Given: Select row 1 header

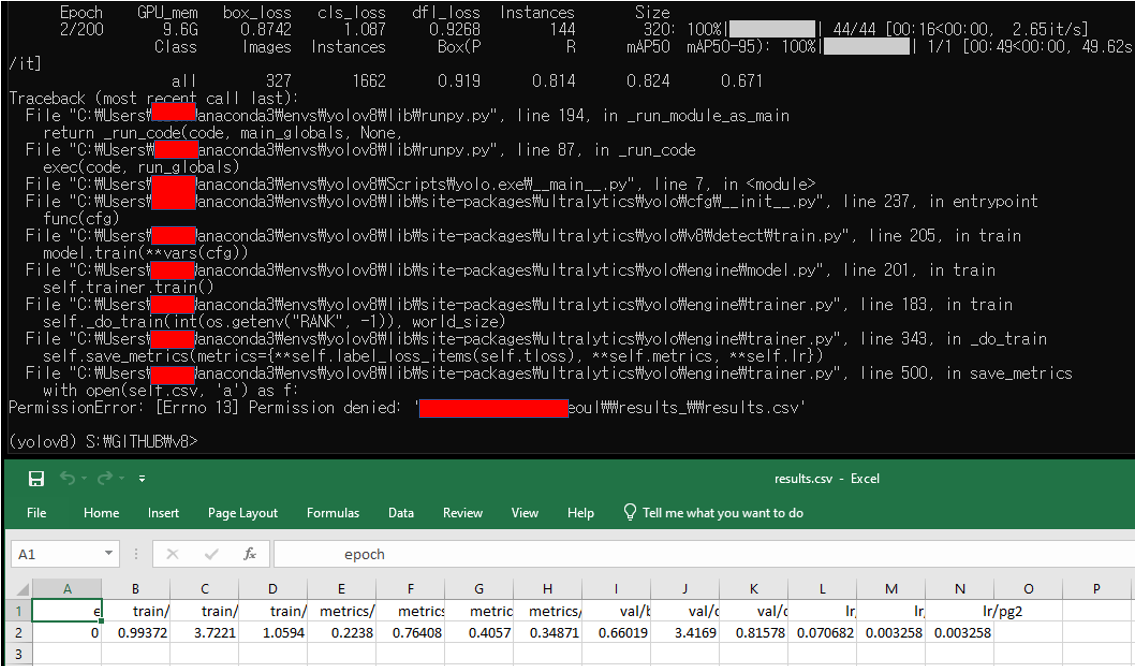Looking at the screenshot, I should coord(19,611).
